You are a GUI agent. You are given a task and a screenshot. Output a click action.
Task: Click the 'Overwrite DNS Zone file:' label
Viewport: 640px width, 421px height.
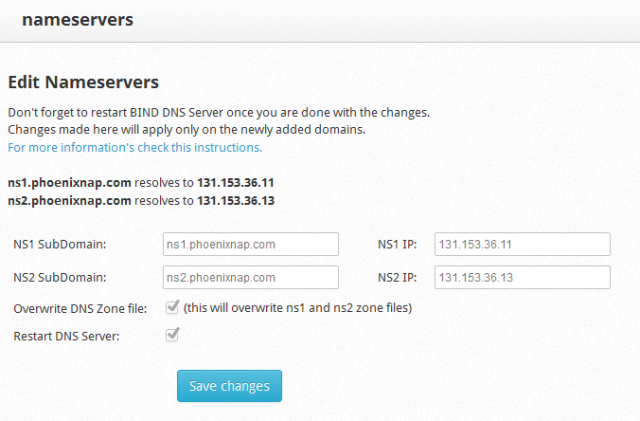(x=80, y=308)
